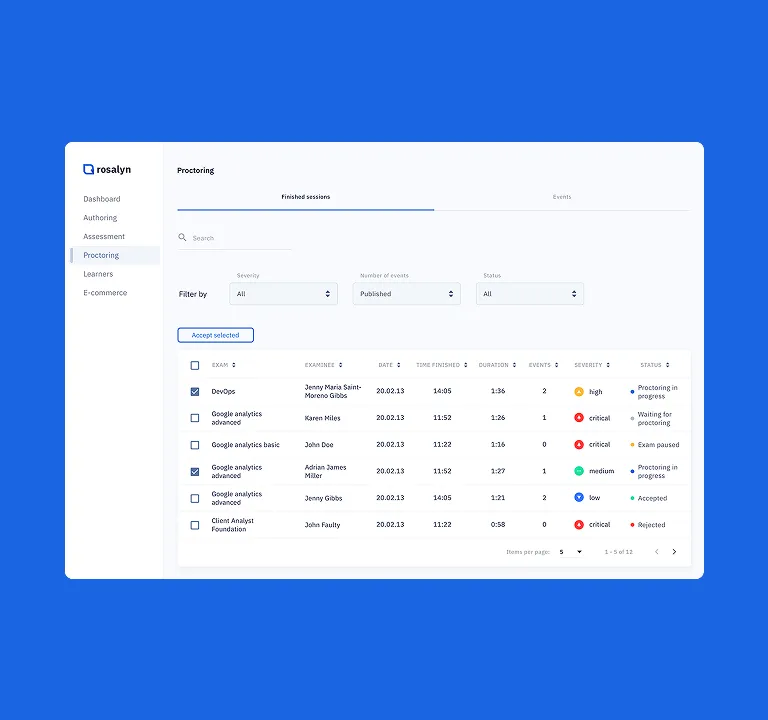Image resolution: width=768 pixels, height=720 pixels.
Task: Sort by Events column
Action: [556, 365]
